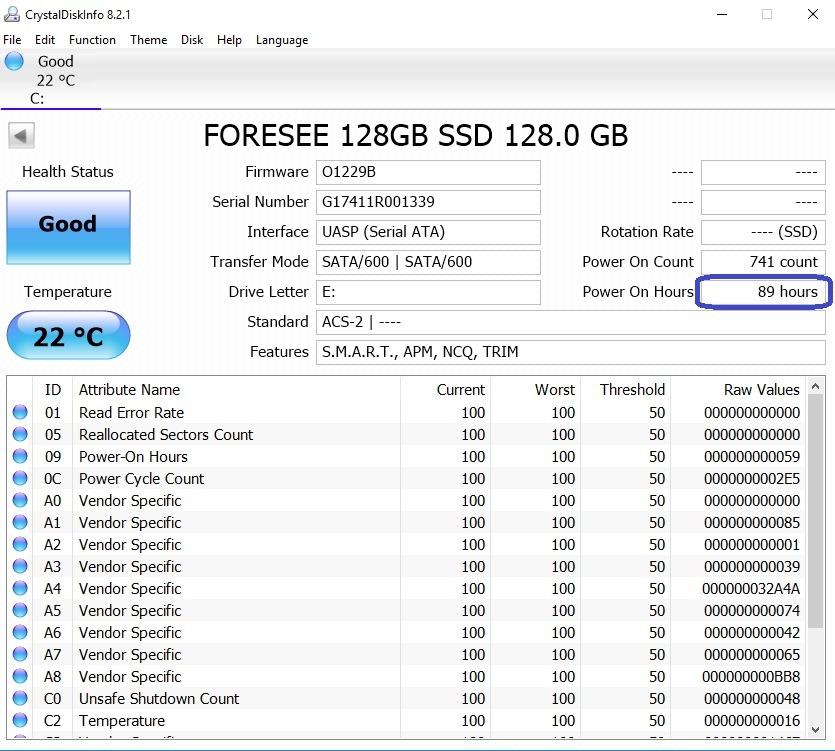
Task: Click the attribute list scrollbar thumb
Action: pyautogui.click(x=815, y=511)
